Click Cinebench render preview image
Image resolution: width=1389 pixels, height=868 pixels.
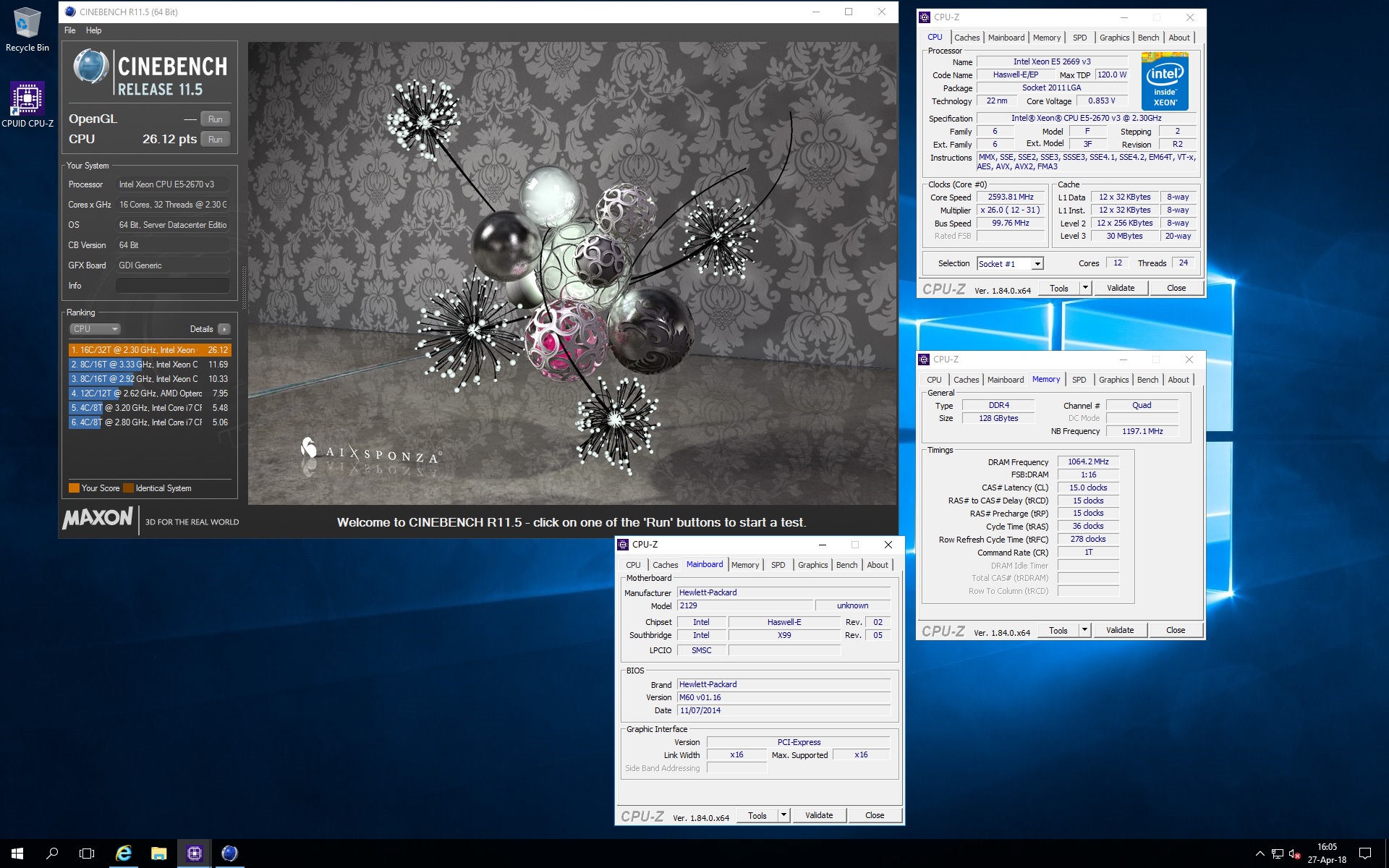click(572, 273)
